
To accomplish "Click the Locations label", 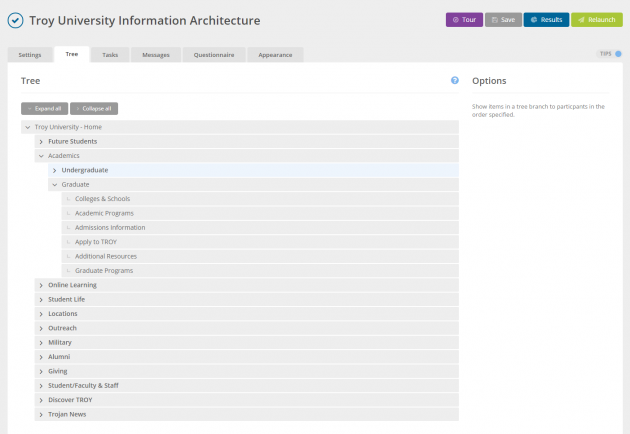I will click(x=63, y=313).
